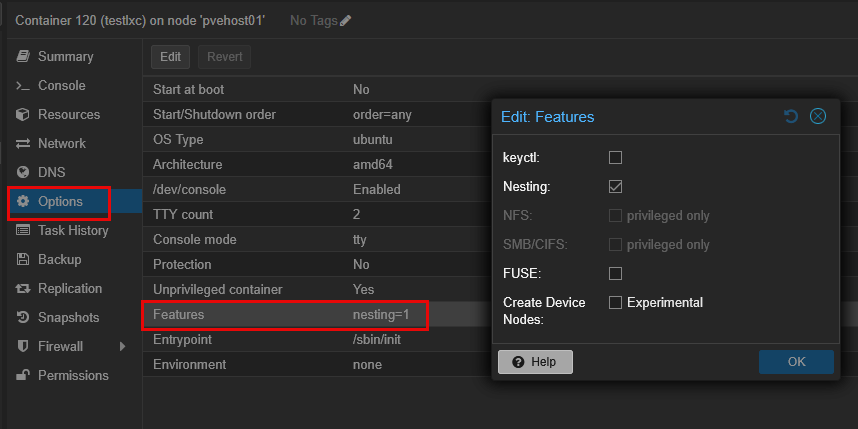The width and height of the screenshot is (858, 429).
Task: Select the Protection row
Action: pos(317,264)
